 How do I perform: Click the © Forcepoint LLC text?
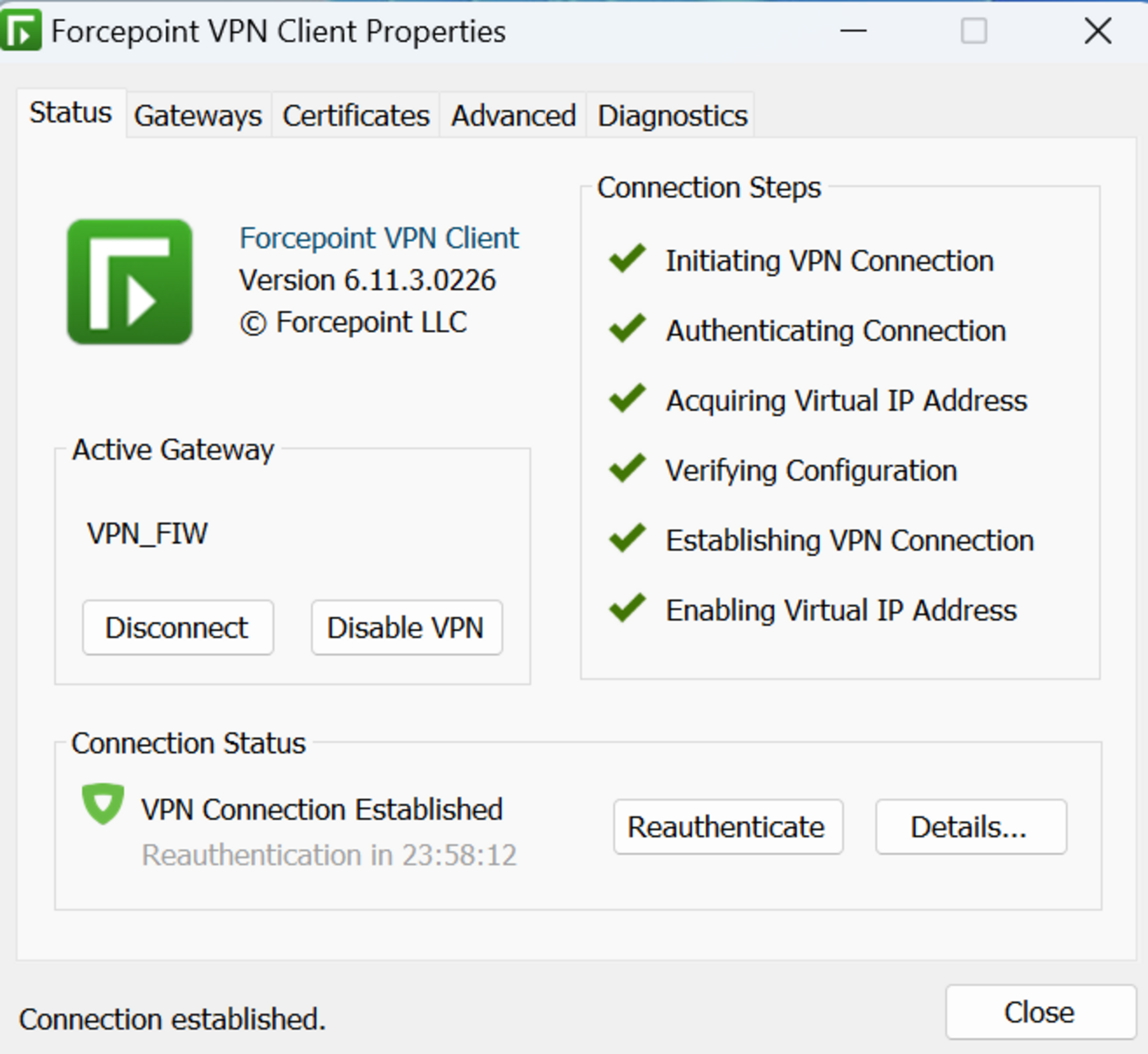(353, 322)
